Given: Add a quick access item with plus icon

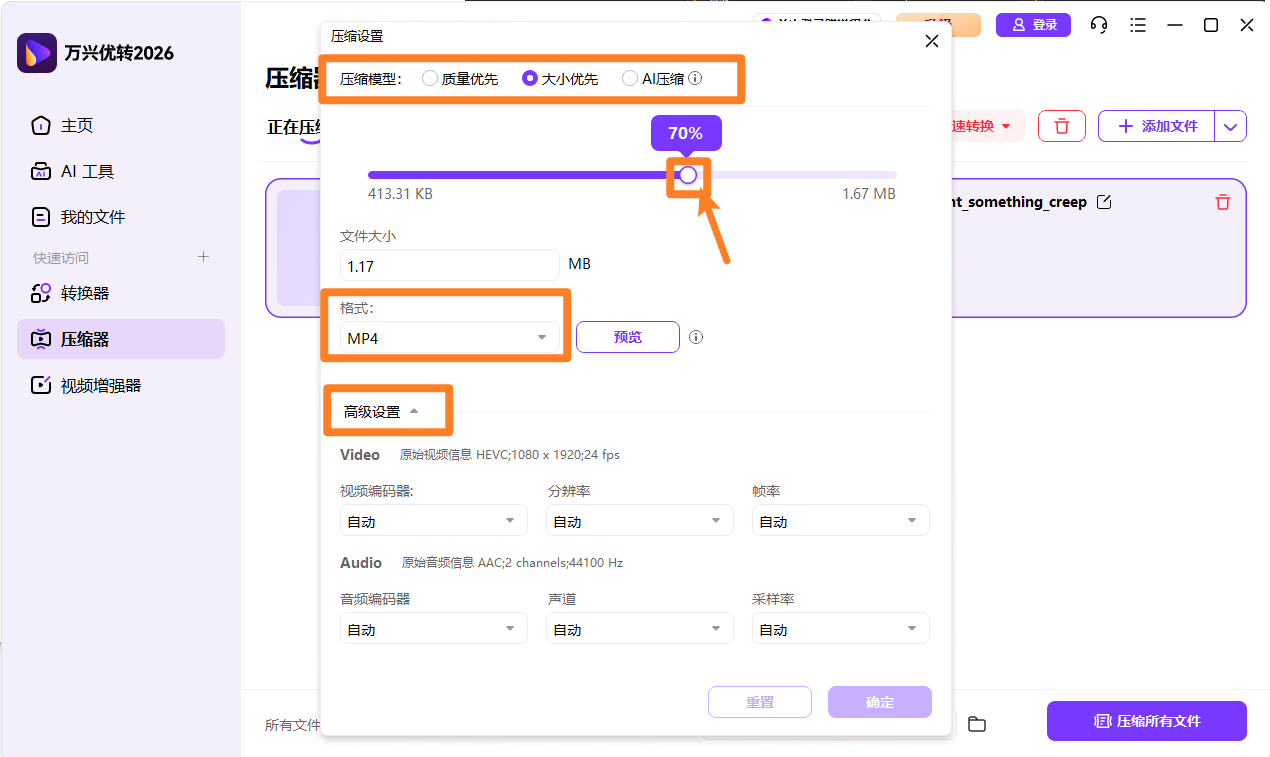Looking at the screenshot, I should tap(203, 257).
